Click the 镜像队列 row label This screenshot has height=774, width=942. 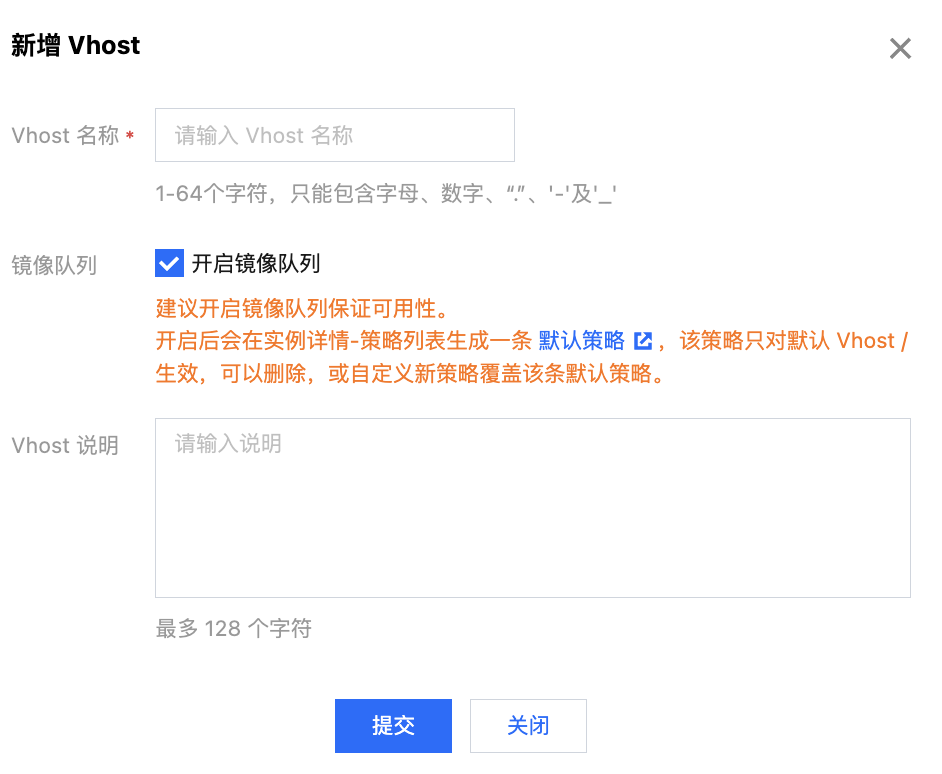[54, 265]
